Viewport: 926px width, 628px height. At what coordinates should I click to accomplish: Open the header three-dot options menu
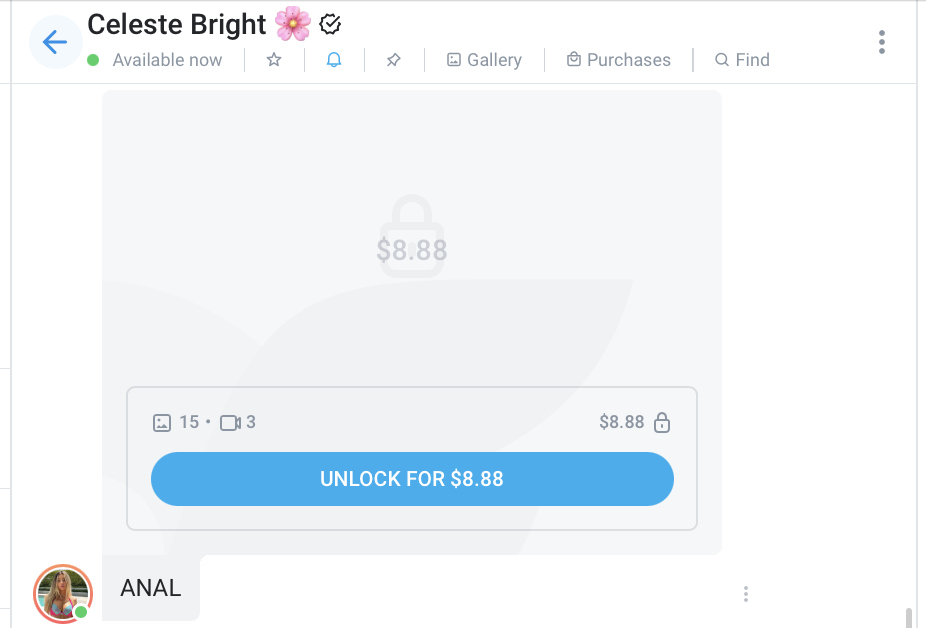tap(881, 42)
